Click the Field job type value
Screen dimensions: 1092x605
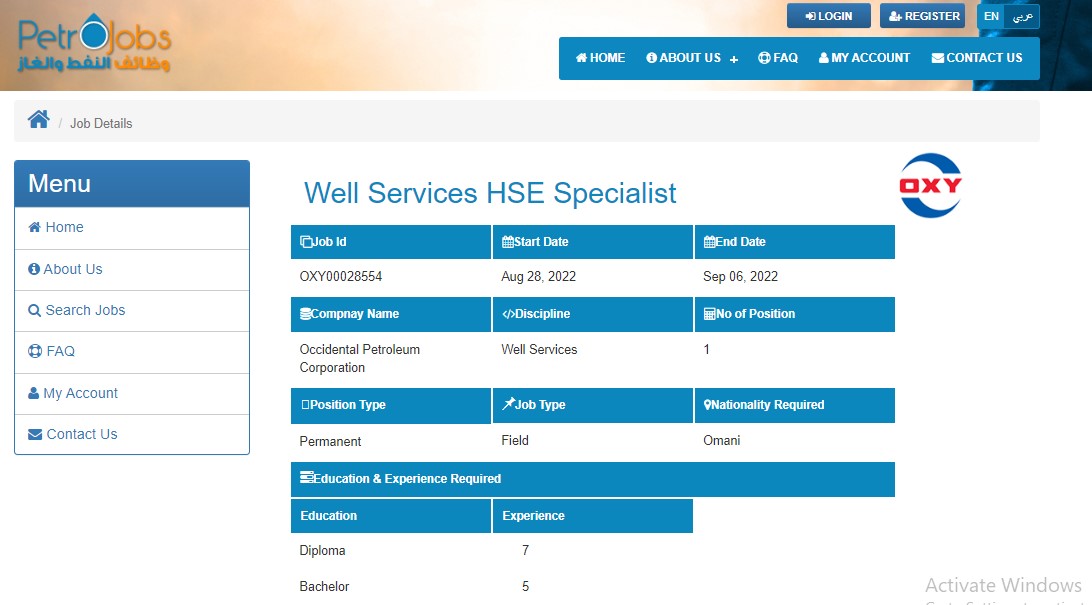coord(515,440)
